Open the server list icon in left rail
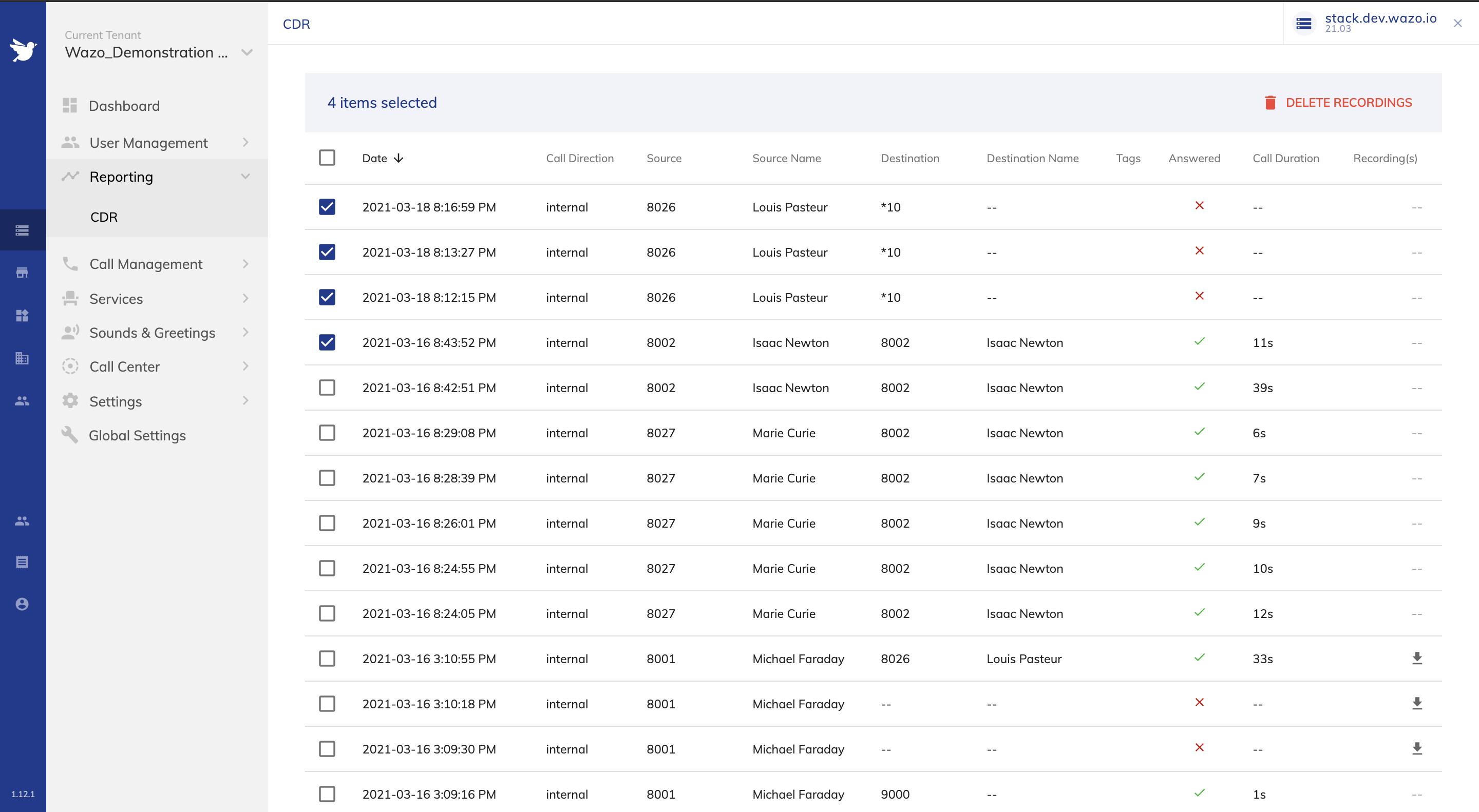Viewport: 1479px width, 812px height. pos(23,230)
